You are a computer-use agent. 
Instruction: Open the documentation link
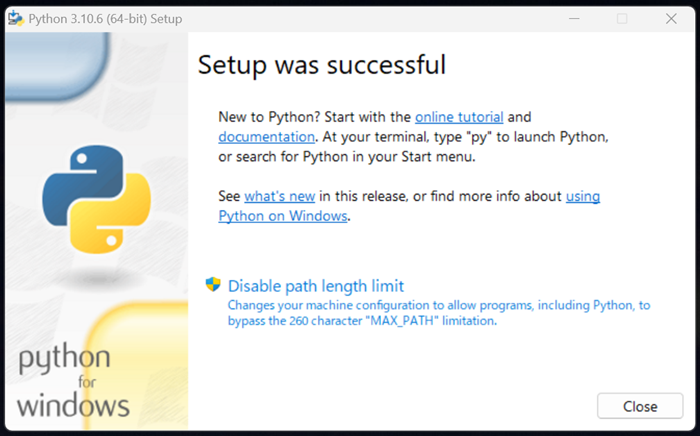point(267,137)
